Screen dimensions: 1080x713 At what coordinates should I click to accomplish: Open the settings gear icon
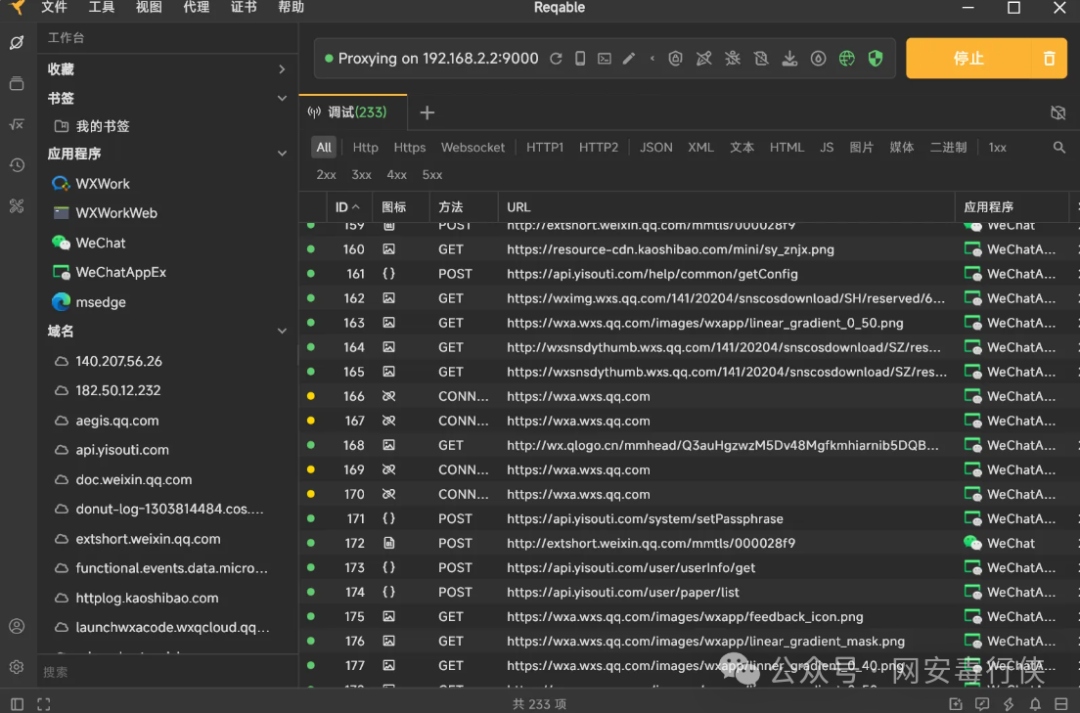click(17, 667)
